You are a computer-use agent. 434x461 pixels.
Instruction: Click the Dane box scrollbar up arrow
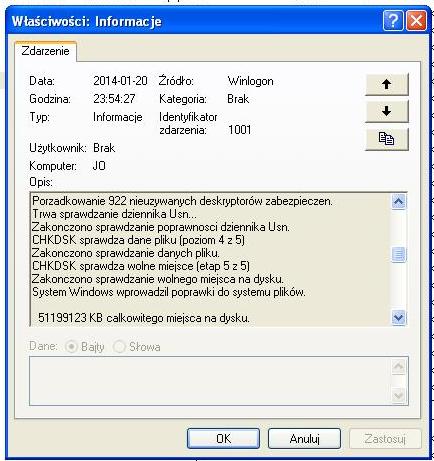click(399, 367)
